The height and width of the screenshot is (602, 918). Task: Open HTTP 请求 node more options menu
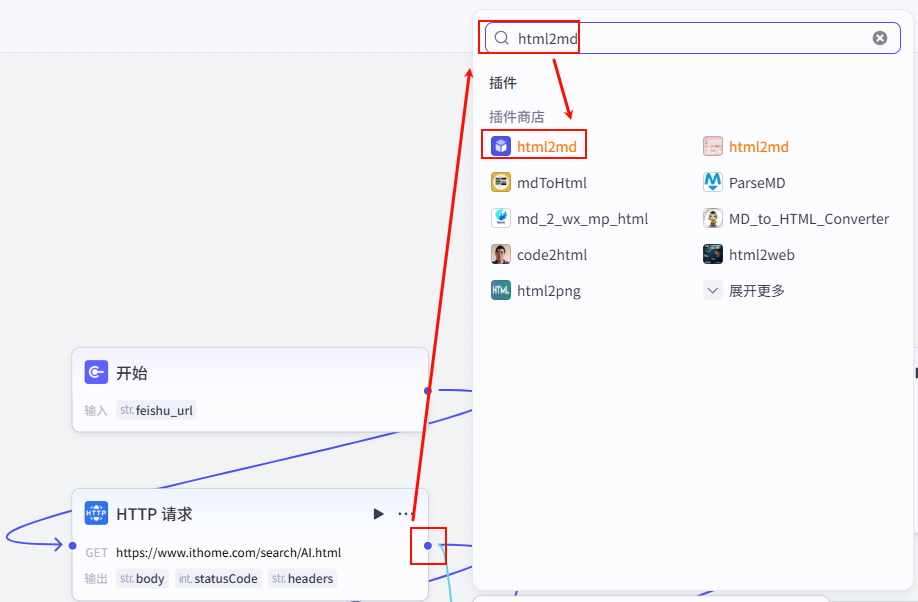pos(405,514)
